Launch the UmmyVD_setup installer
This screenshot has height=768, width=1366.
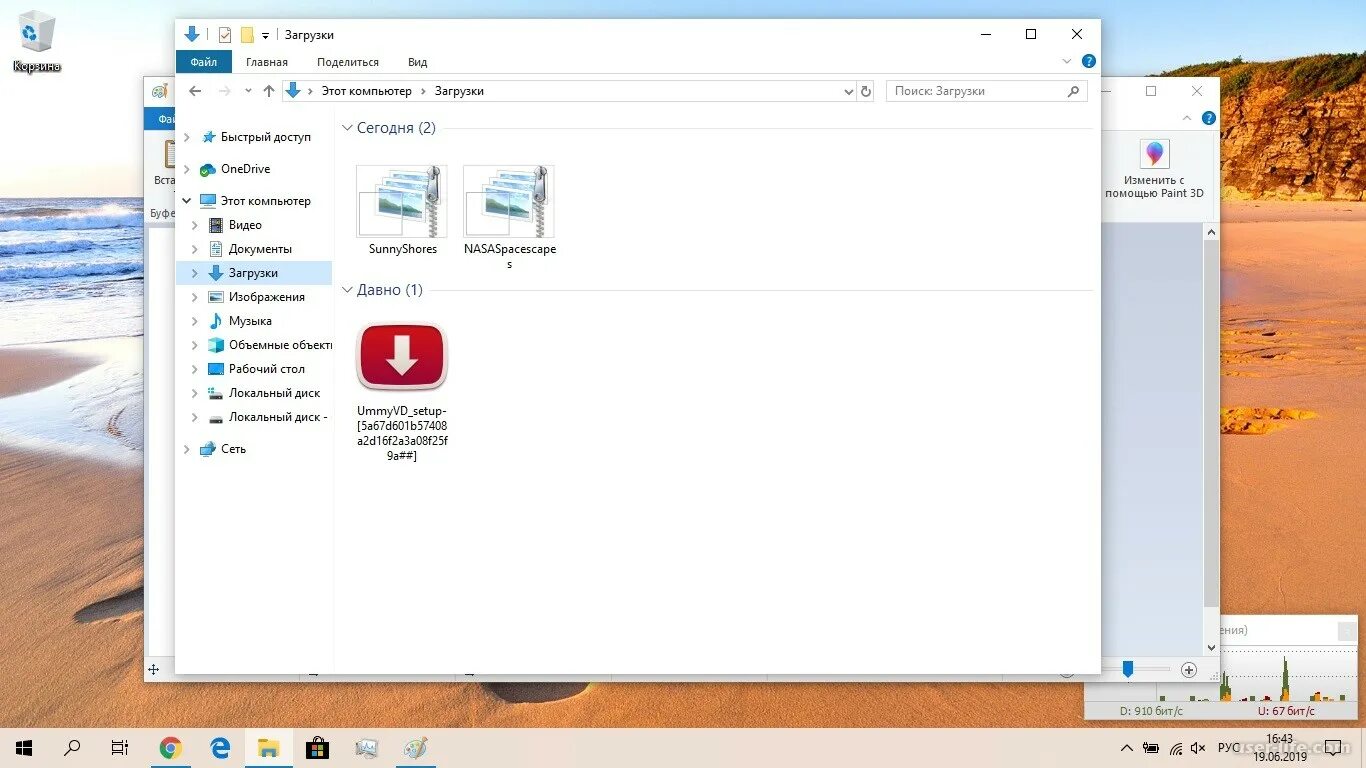tap(401, 355)
